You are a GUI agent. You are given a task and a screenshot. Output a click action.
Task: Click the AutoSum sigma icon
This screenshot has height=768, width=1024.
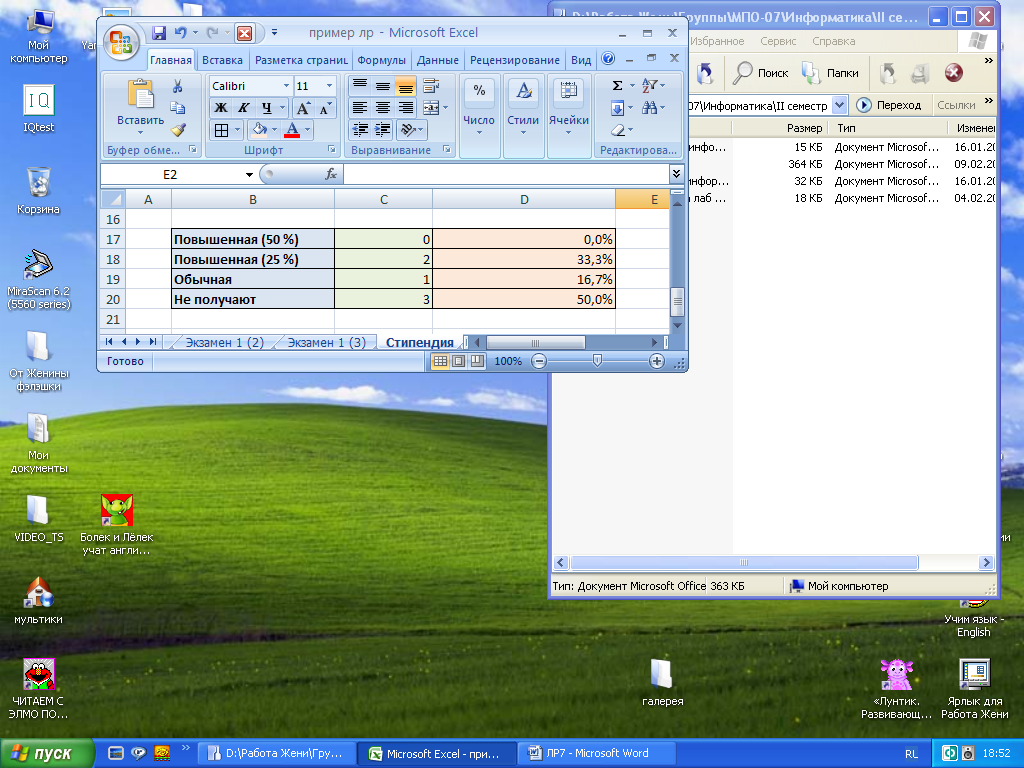coord(617,86)
